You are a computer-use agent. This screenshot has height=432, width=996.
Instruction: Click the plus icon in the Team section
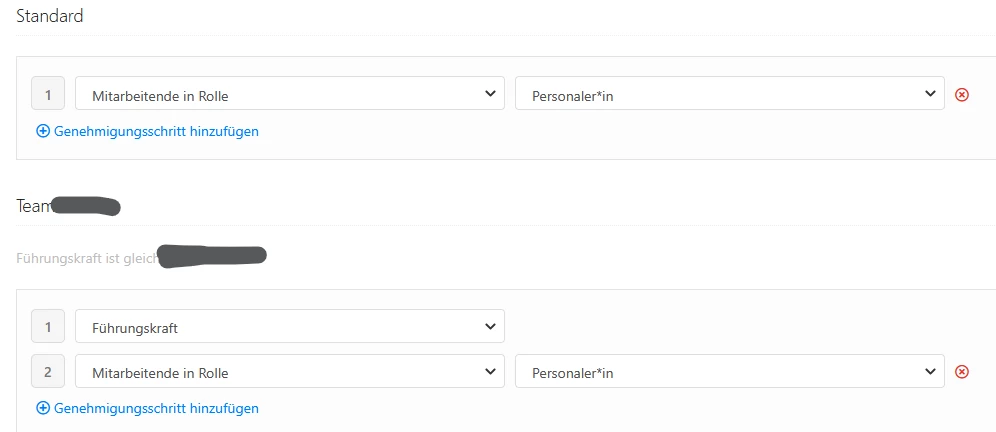43,408
